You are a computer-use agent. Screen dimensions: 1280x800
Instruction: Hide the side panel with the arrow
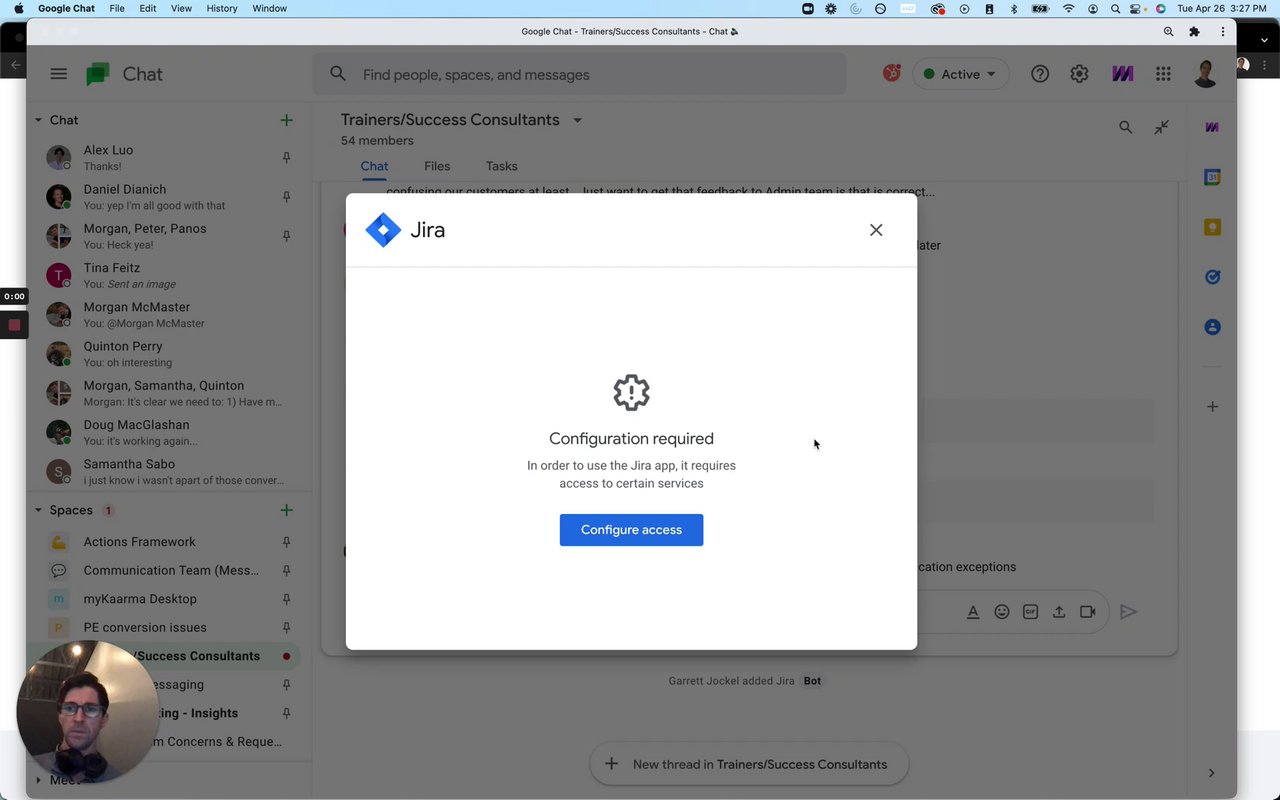(x=1211, y=773)
